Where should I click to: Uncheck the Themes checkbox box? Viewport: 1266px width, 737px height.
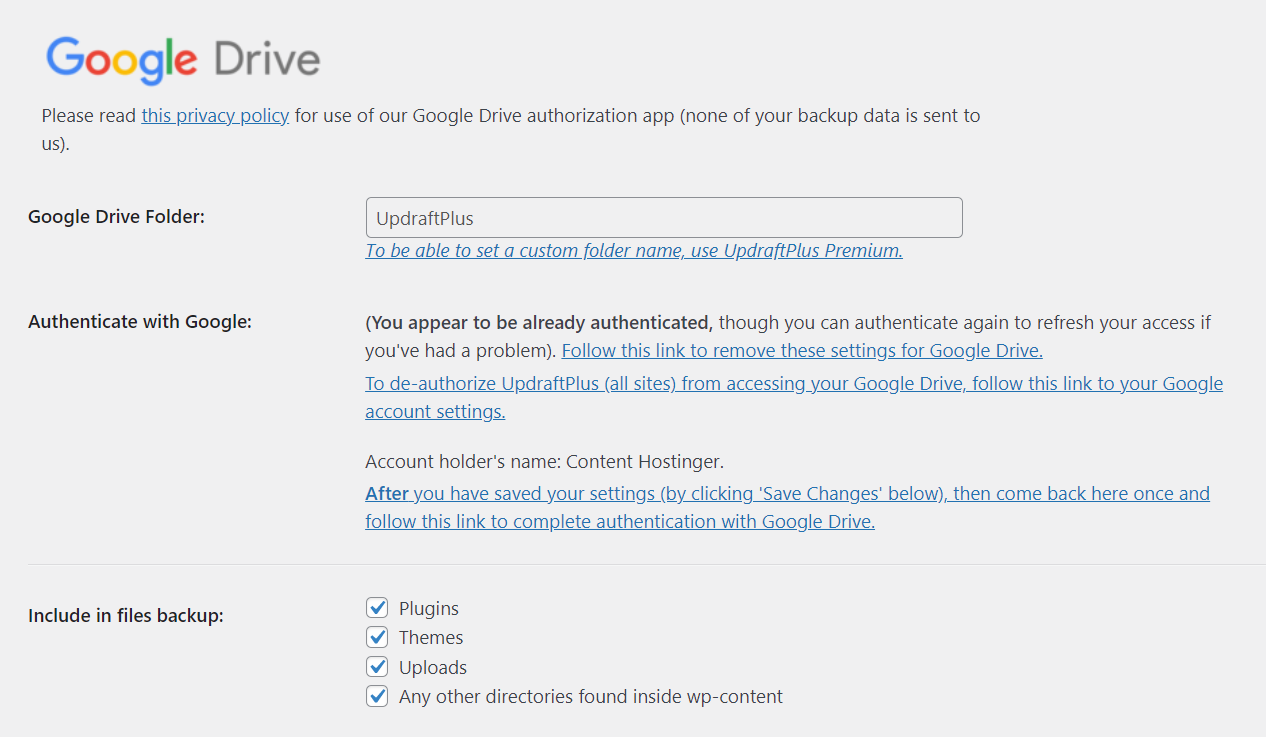pos(377,637)
